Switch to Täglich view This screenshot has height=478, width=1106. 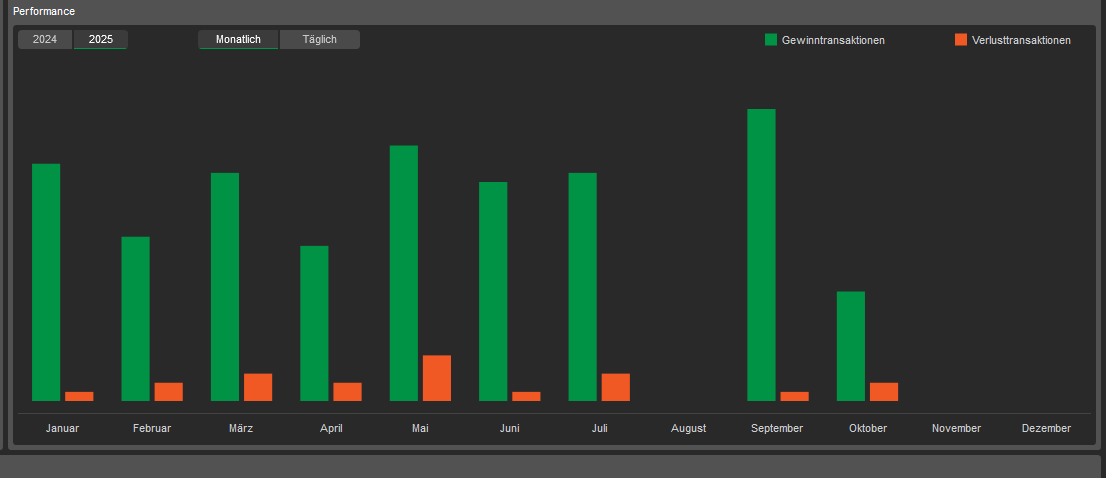320,40
